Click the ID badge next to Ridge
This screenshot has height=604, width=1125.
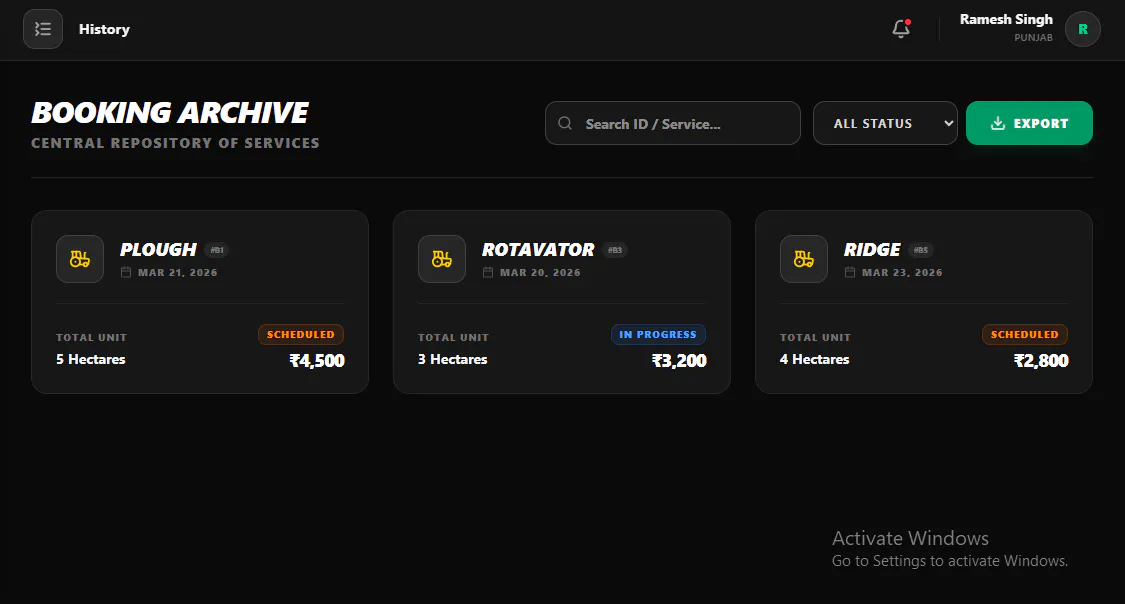921,250
